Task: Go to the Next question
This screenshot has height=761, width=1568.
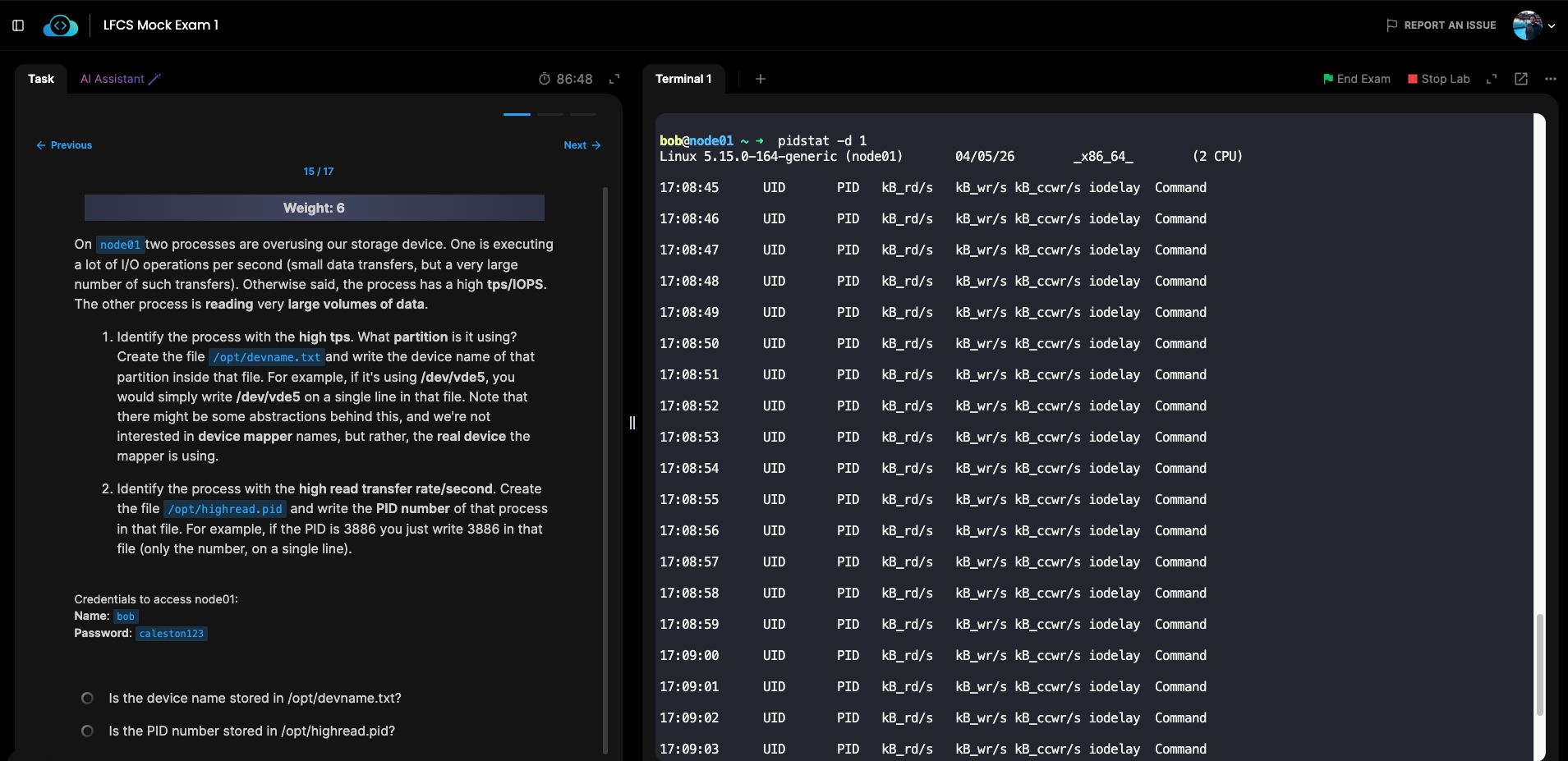Action: point(582,145)
